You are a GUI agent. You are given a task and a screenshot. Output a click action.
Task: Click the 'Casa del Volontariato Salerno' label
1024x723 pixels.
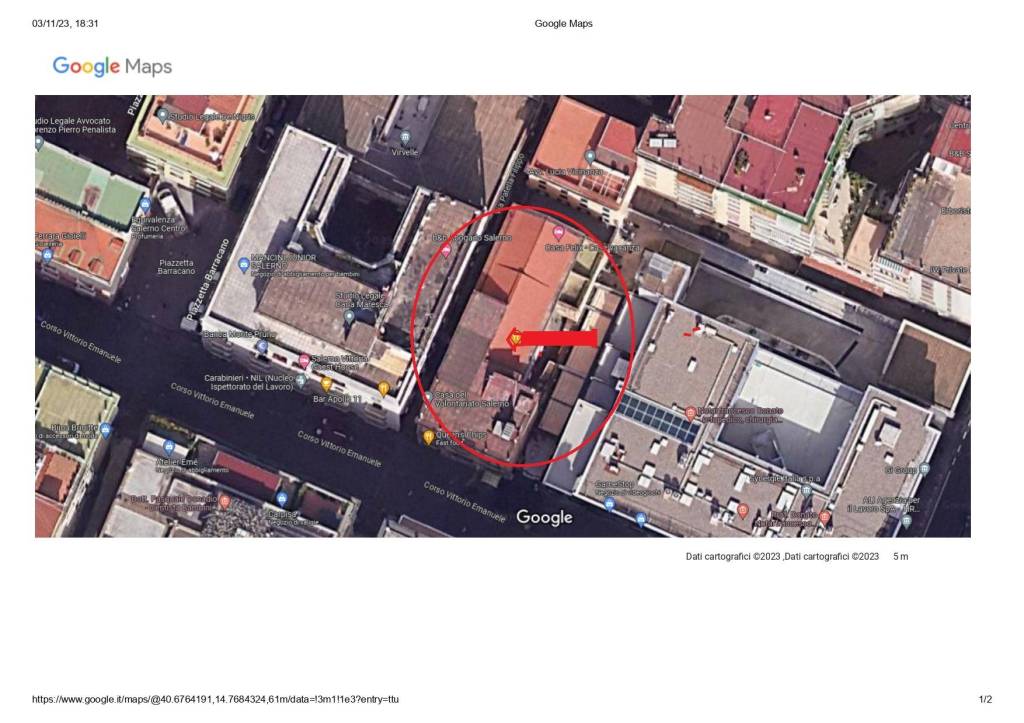[472, 399]
